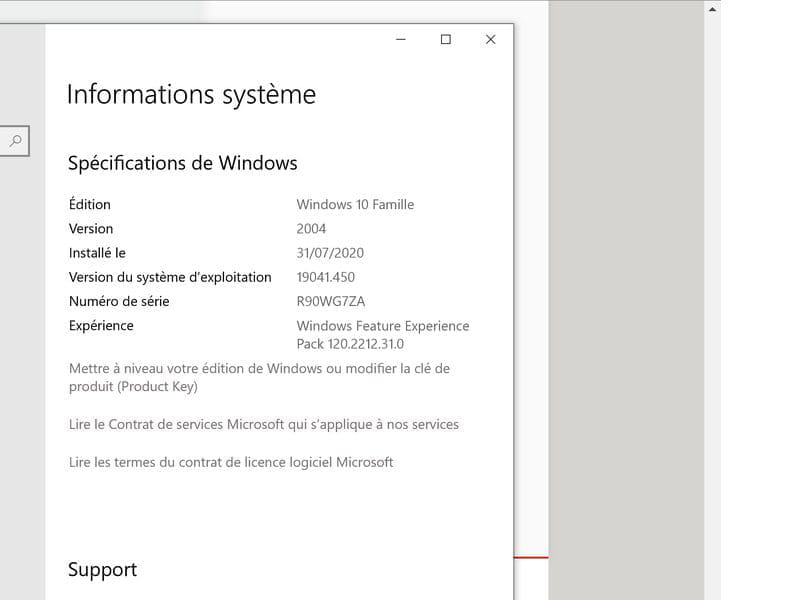The width and height of the screenshot is (800, 600).
Task: Select the OS build number 19041.450
Action: [x=326, y=277]
